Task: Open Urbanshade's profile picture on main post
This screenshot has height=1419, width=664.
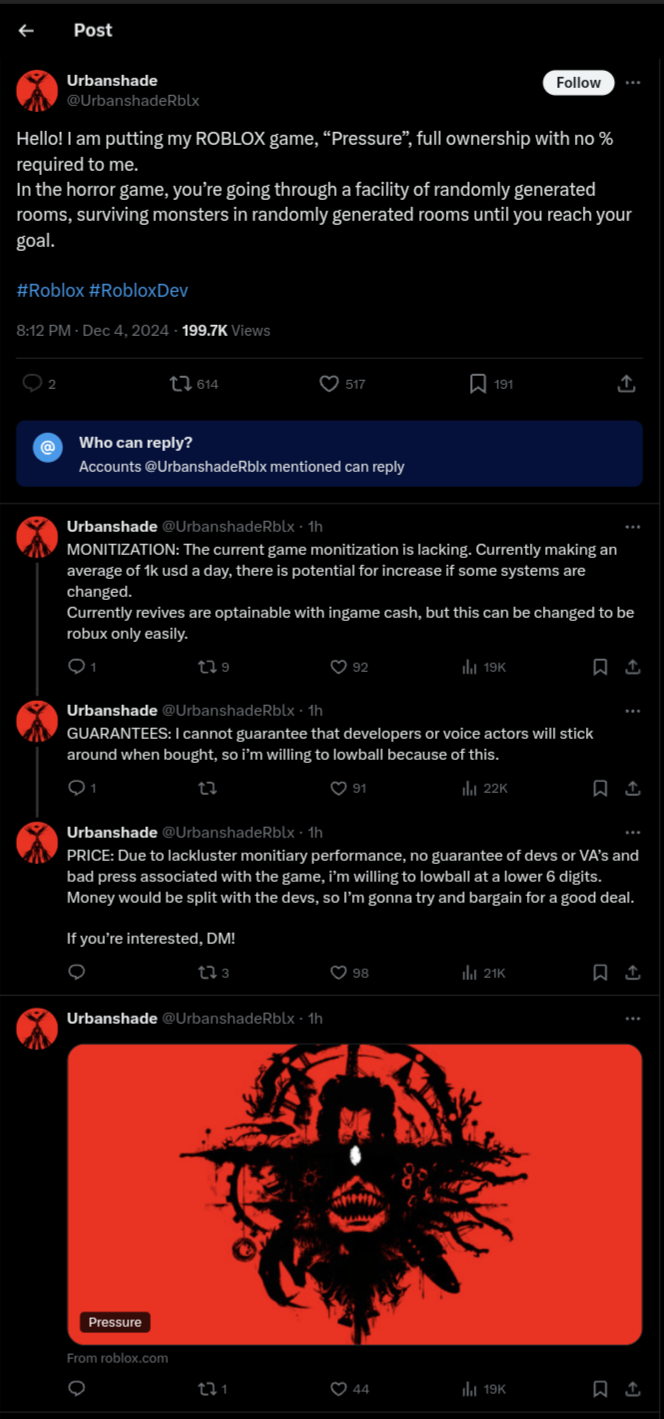Action: tap(37, 91)
